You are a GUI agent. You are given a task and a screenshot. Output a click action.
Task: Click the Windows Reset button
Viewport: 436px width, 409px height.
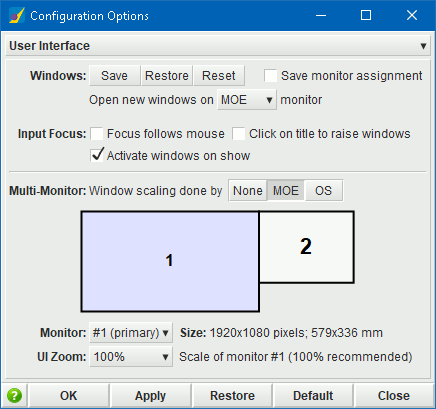[219, 76]
